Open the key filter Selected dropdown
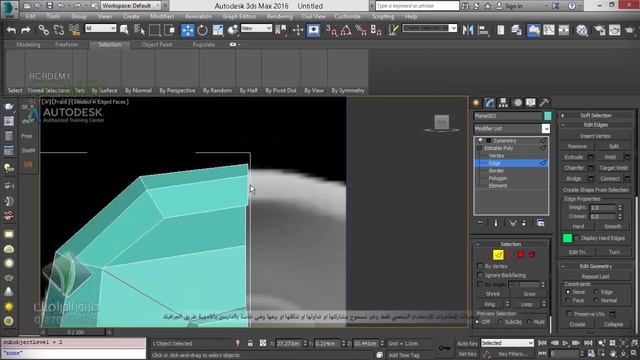 507,343
